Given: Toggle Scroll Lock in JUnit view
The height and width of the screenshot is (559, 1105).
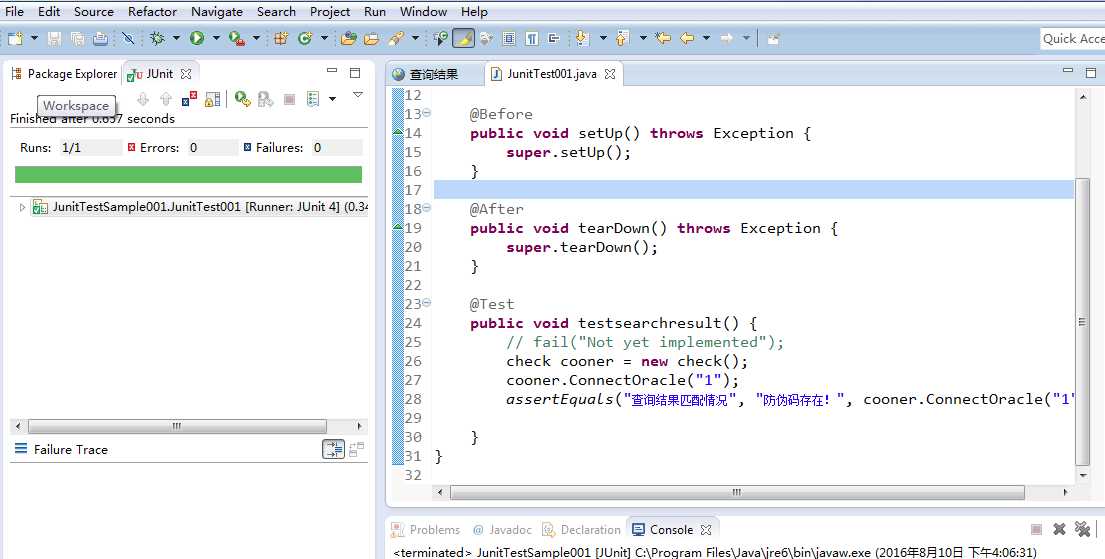Looking at the screenshot, I should pos(212,99).
